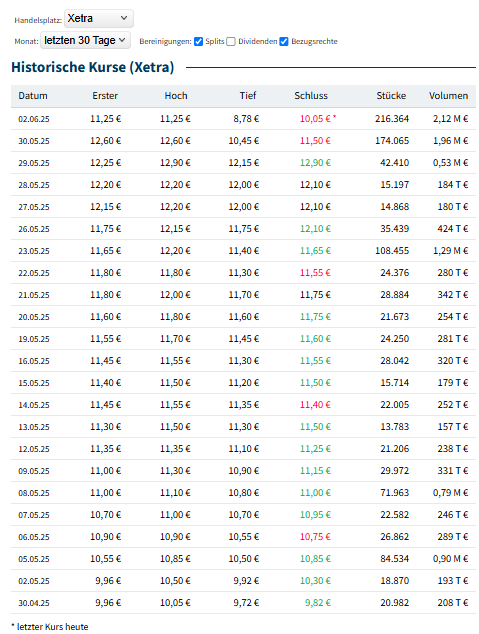Image resolution: width=479 pixels, height=634 pixels.
Task: Select the date 09.05.25
Action: [34, 471]
